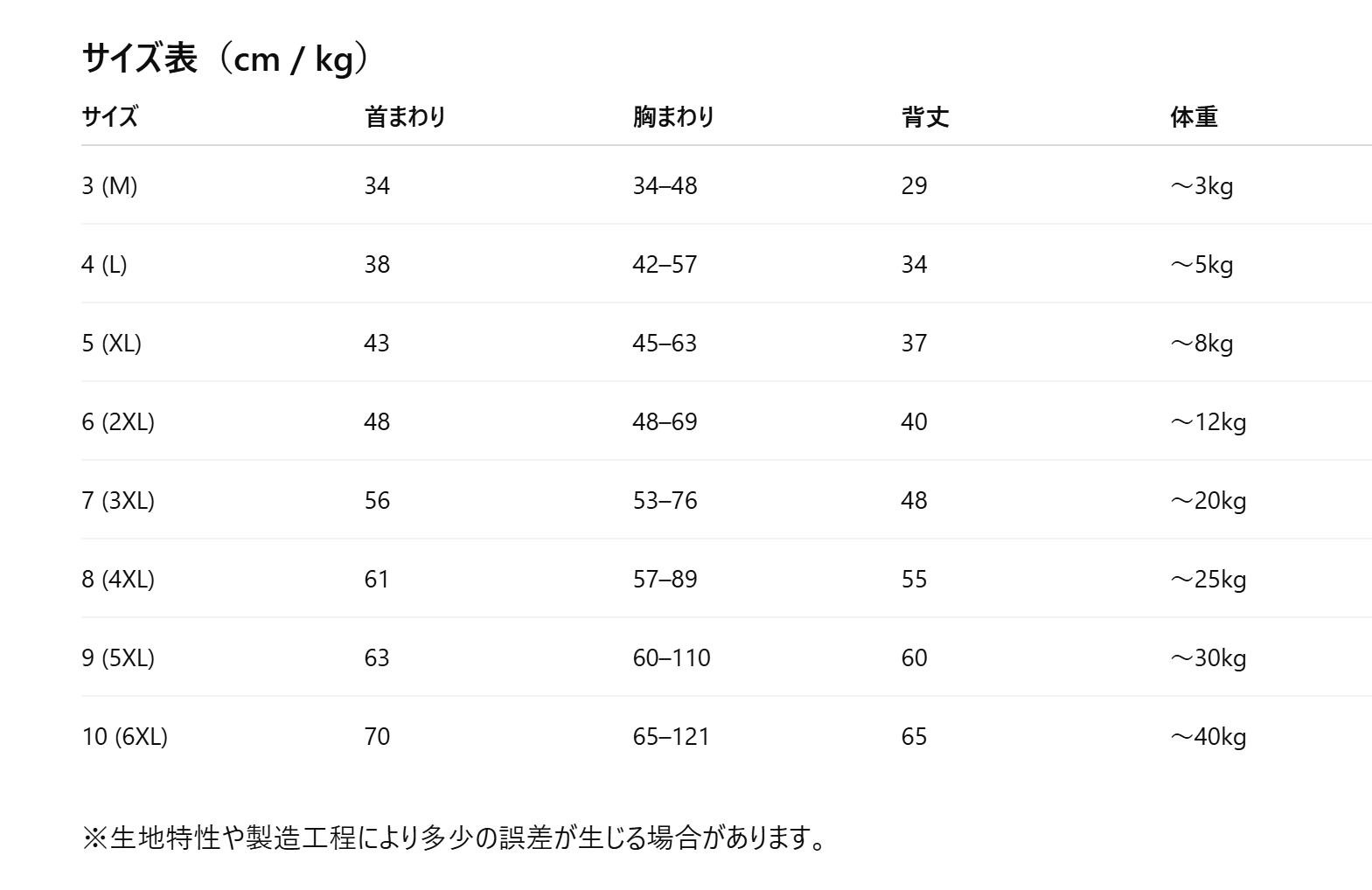1372x890 pixels.
Task: Click the 体重 column header
Action: (x=1194, y=117)
